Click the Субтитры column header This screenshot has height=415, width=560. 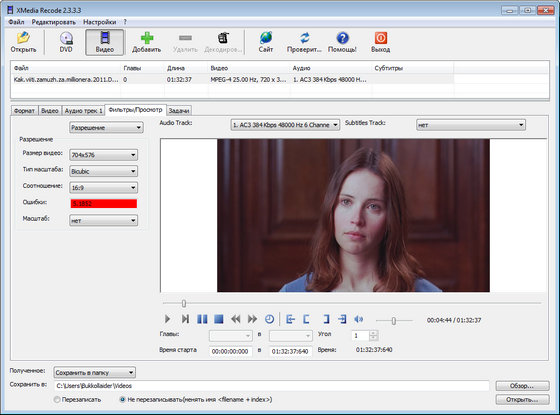(x=413, y=68)
